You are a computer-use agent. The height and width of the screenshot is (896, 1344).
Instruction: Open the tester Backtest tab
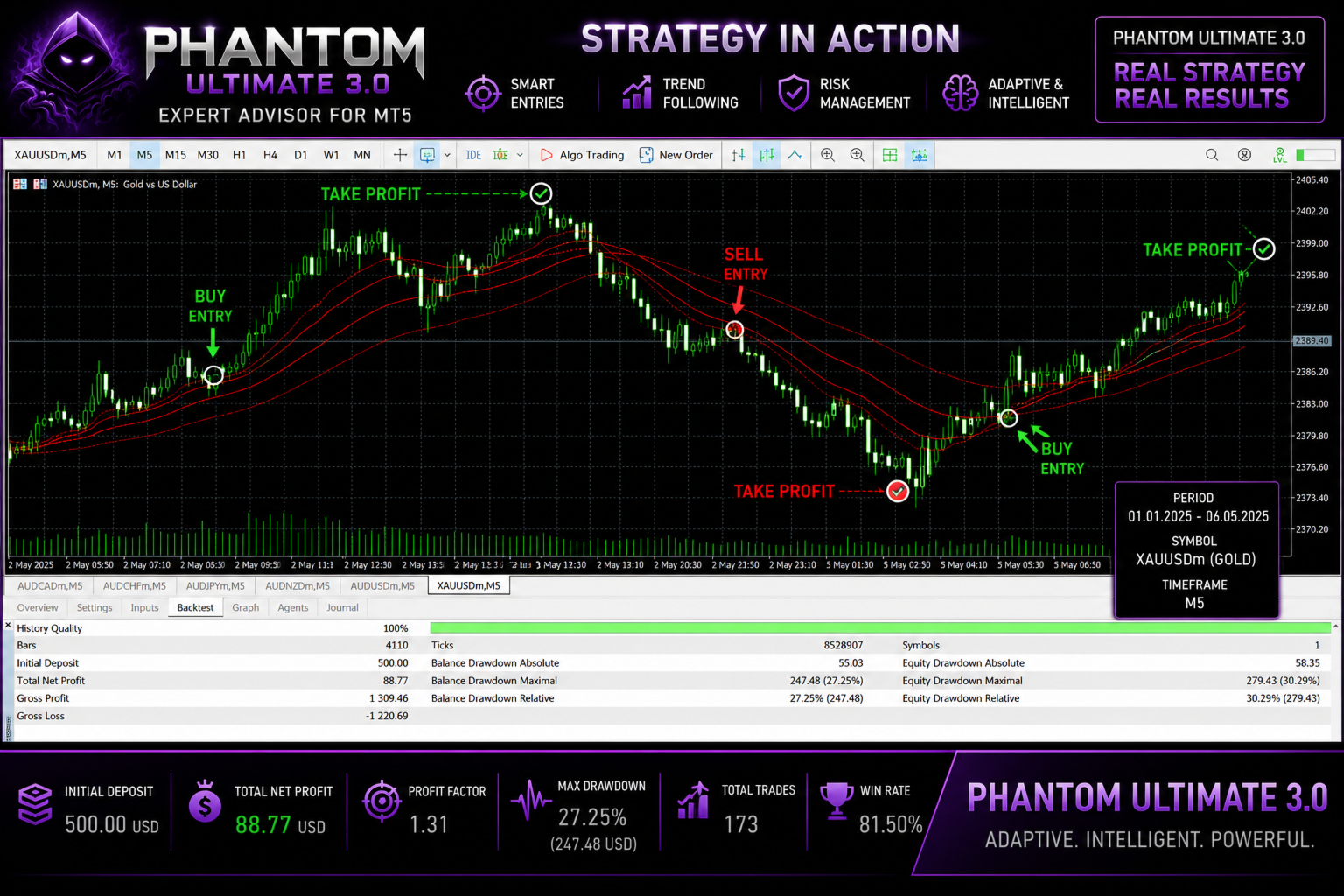pyautogui.click(x=195, y=608)
